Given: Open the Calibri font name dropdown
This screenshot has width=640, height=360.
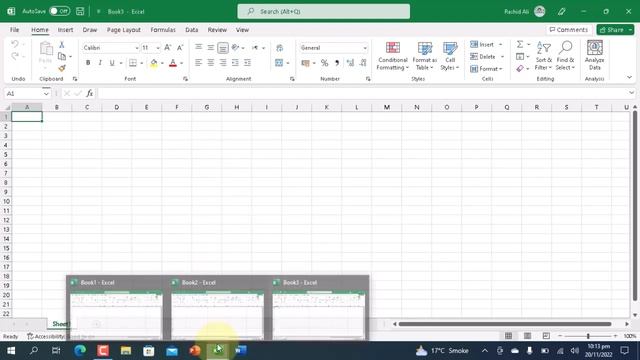Looking at the screenshot, I should coord(137,48).
